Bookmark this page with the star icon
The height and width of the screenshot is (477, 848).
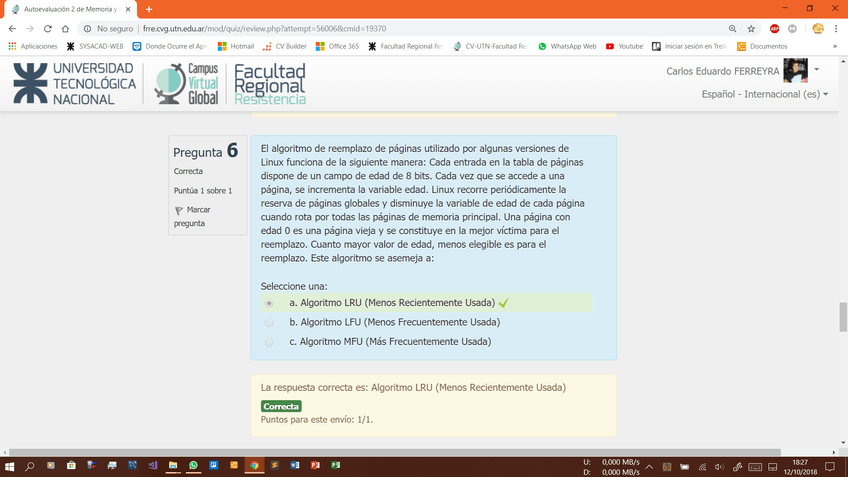pyautogui.click(x=752, y=29)
